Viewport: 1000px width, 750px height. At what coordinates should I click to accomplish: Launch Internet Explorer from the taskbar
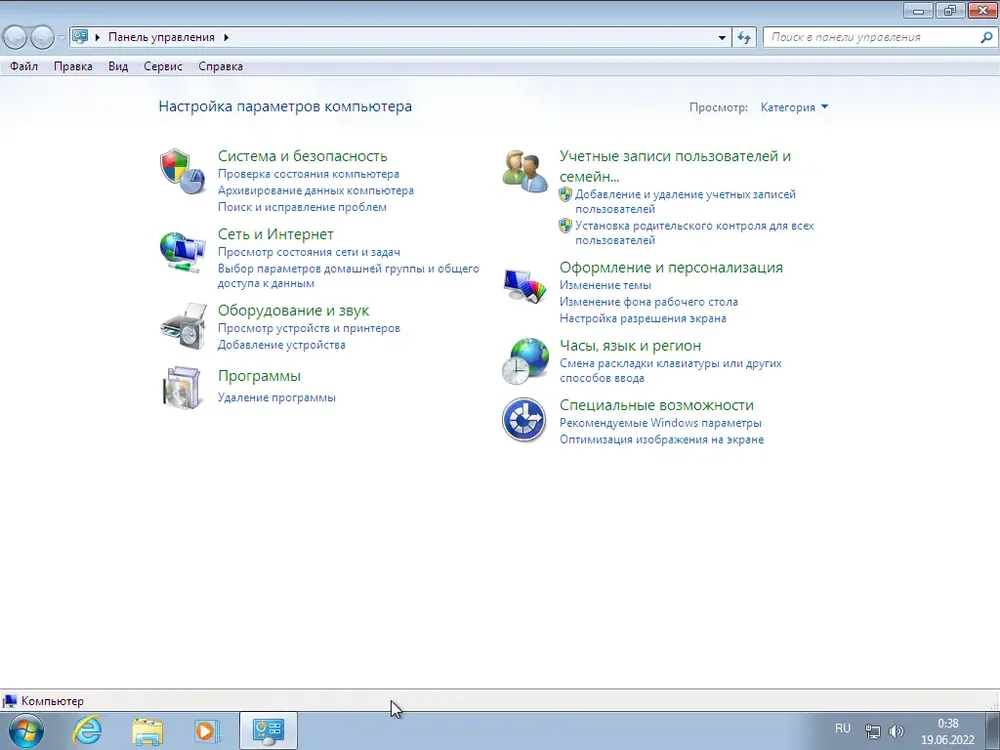pyautogui.click(x=87, y=730)
